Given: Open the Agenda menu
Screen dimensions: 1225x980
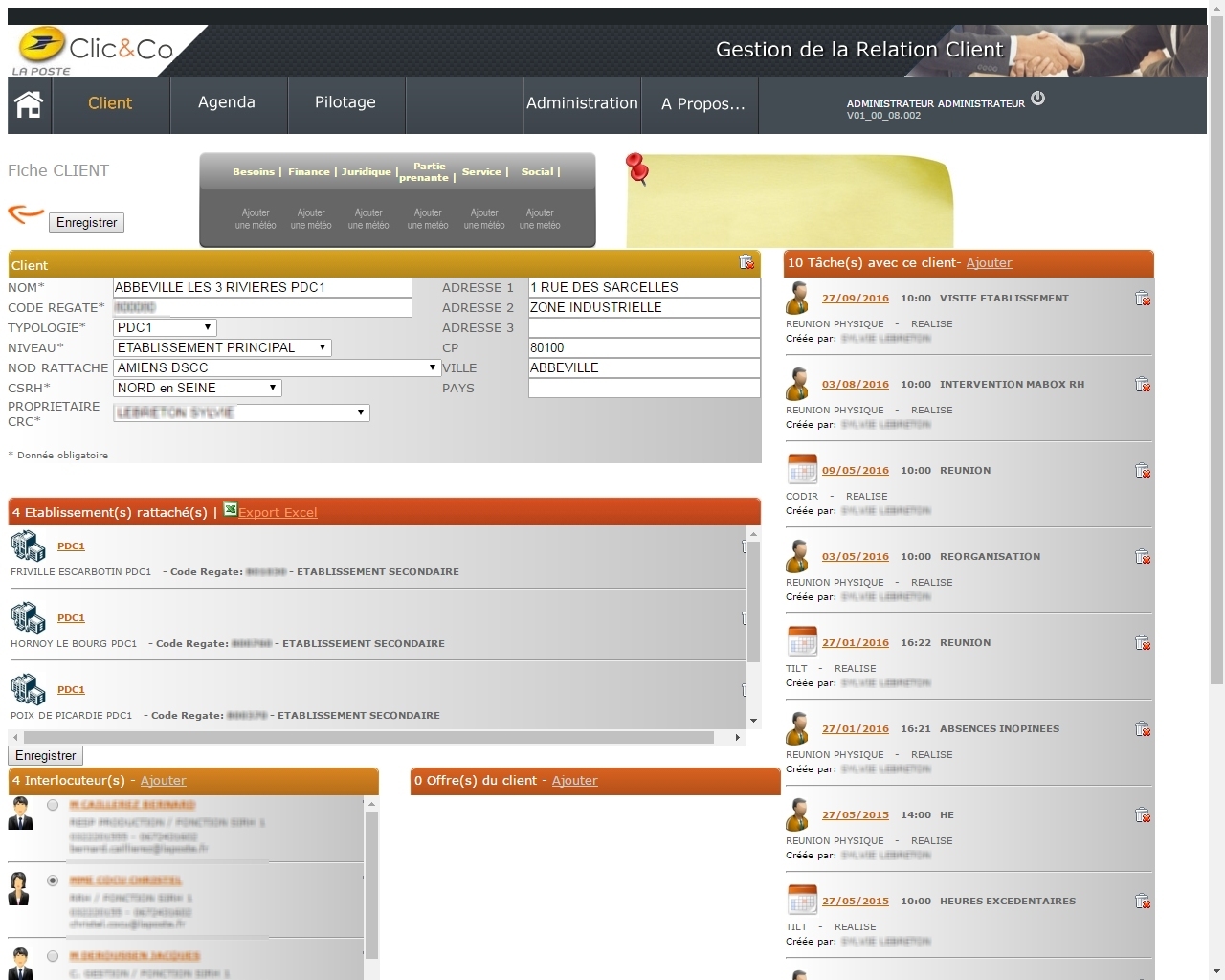Looking at the screenshot, I should click(227, 103).
